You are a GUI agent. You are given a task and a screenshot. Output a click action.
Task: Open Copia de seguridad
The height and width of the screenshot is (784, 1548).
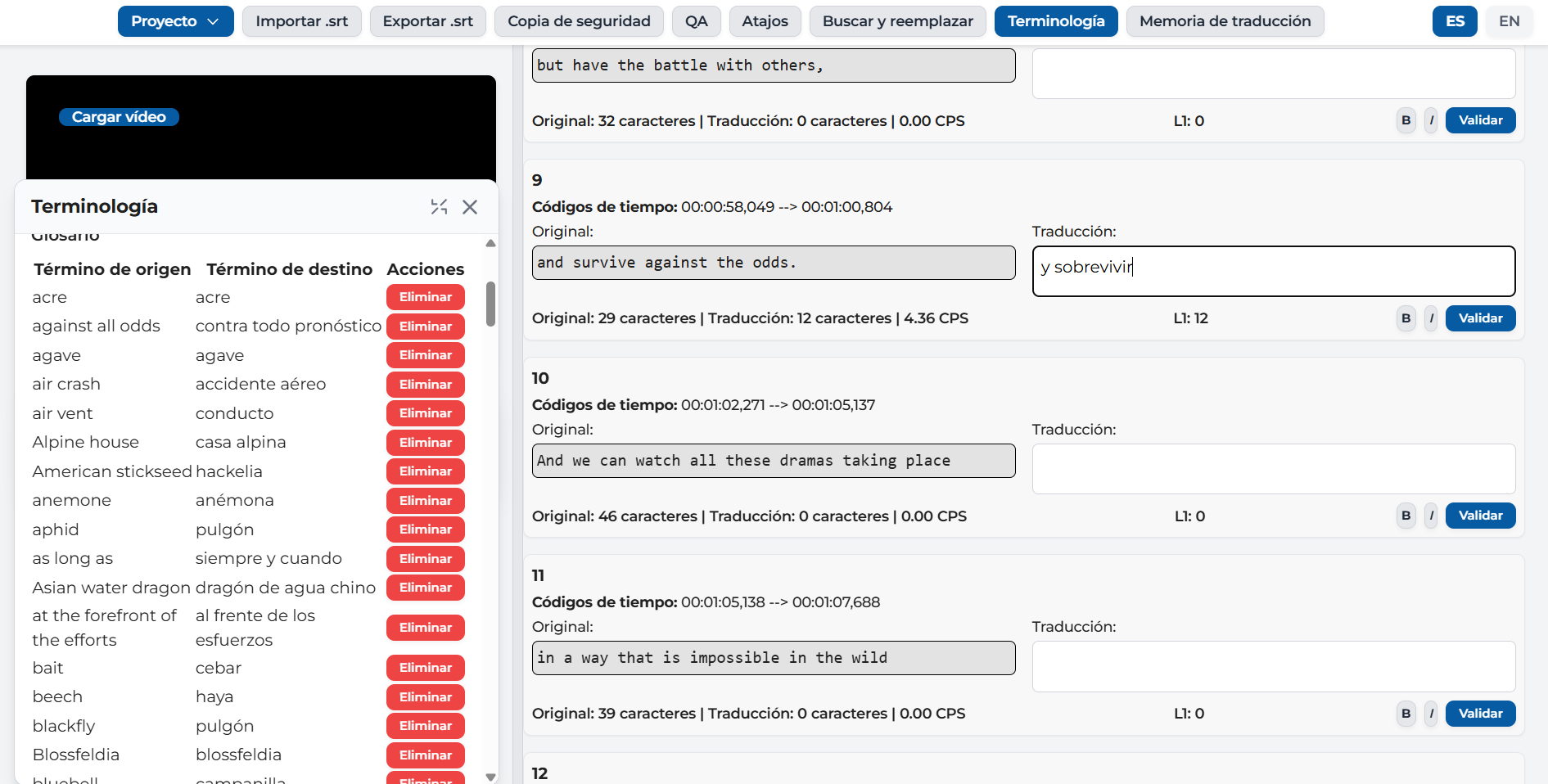click(x=579, y=21)
